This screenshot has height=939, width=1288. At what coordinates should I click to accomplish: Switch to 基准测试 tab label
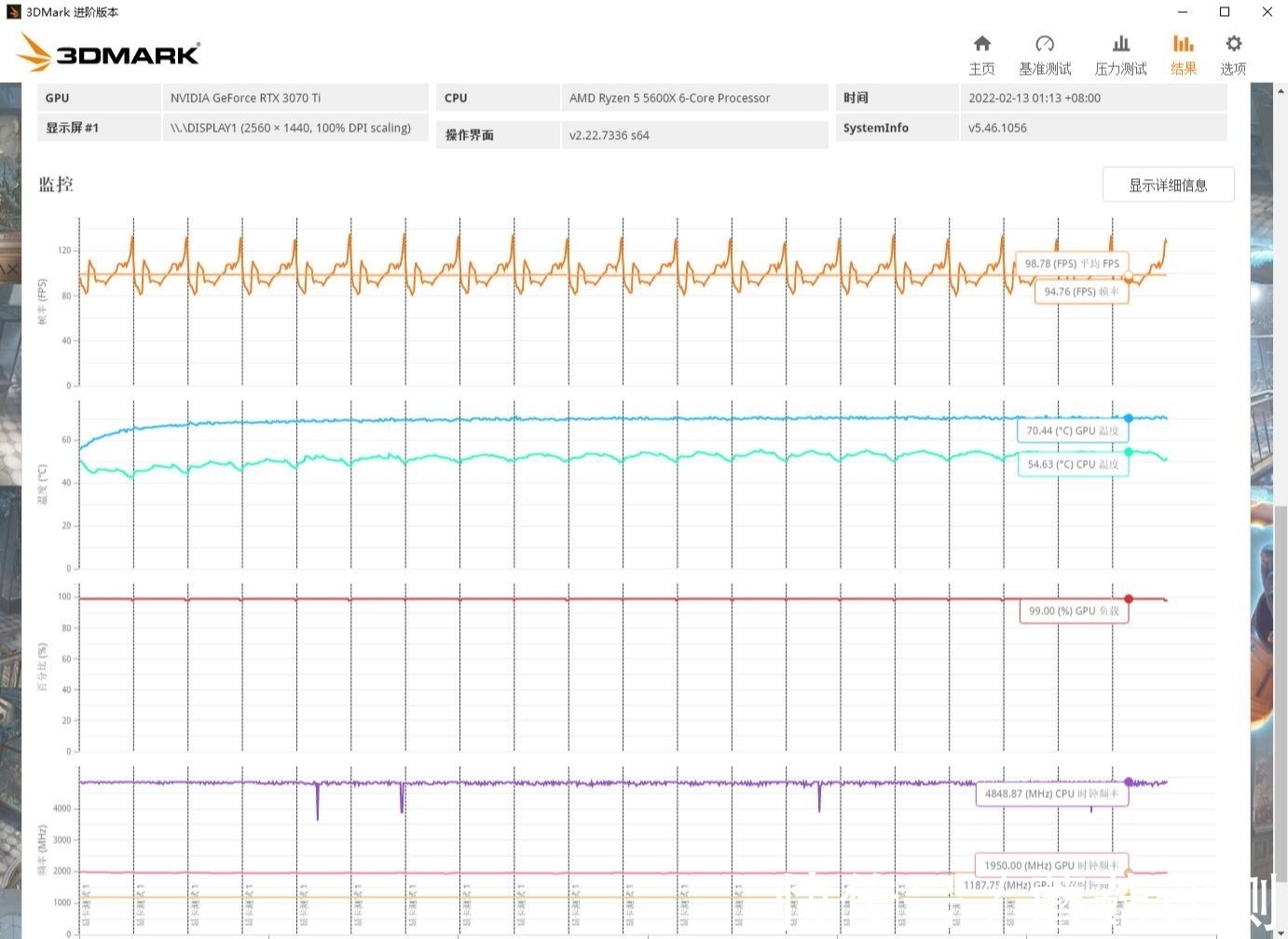[1044, 69]
